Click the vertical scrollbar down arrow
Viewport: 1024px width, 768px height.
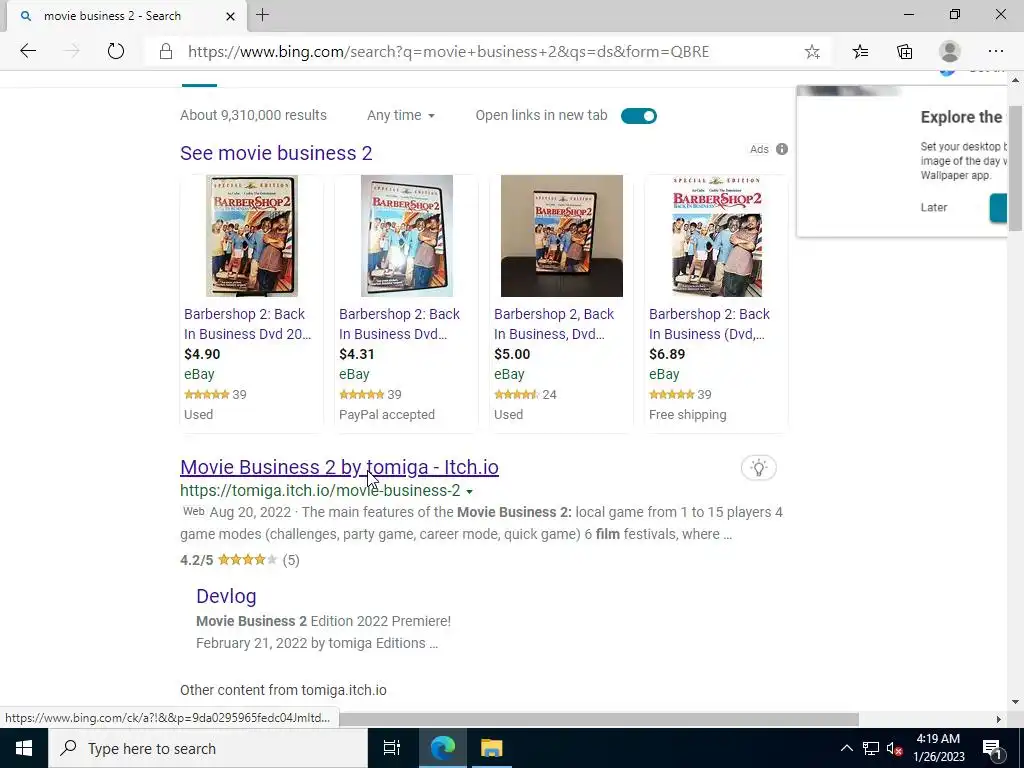(x=1015, y=702)
